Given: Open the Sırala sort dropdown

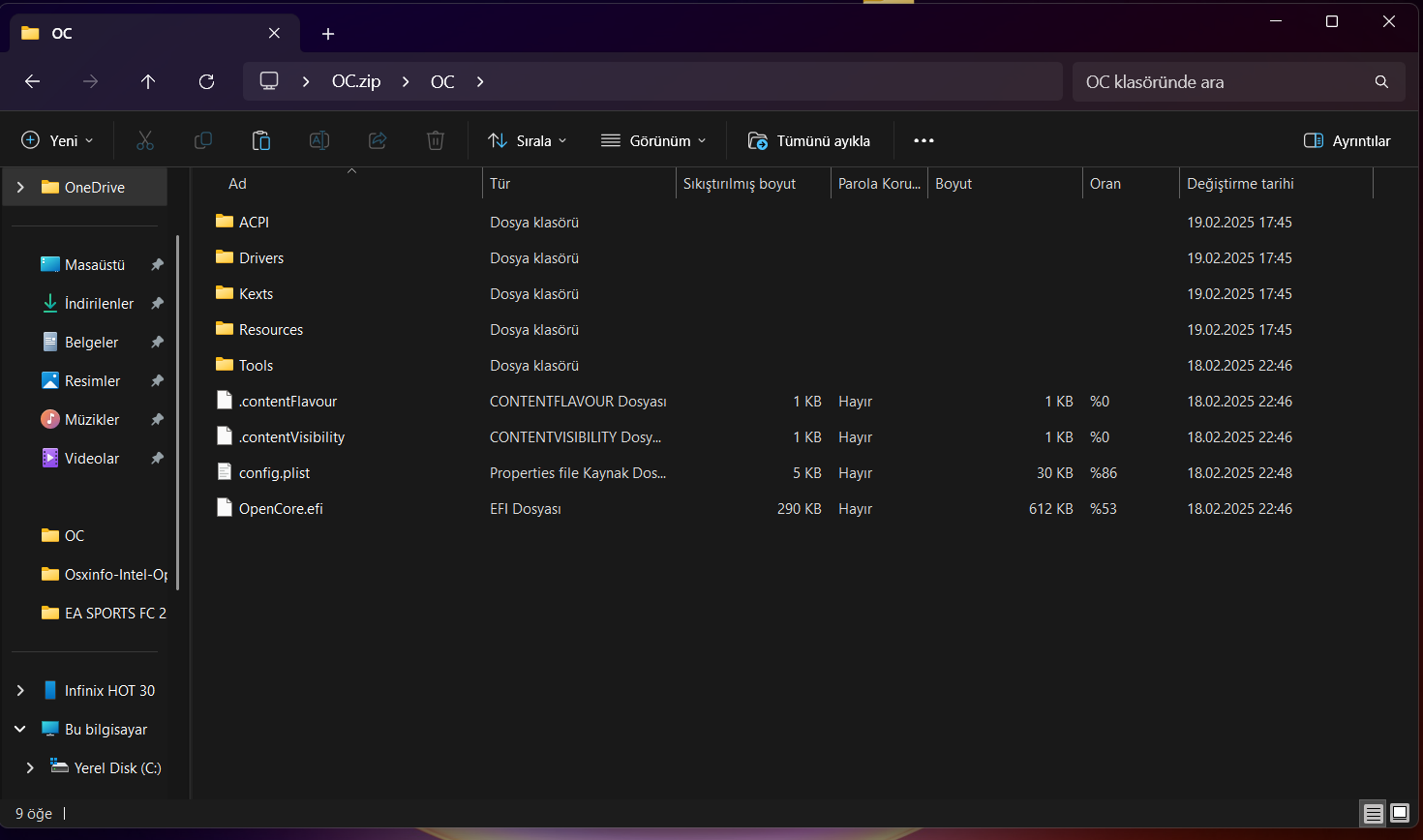Looking at the screenshot, I should click(528, 140).
